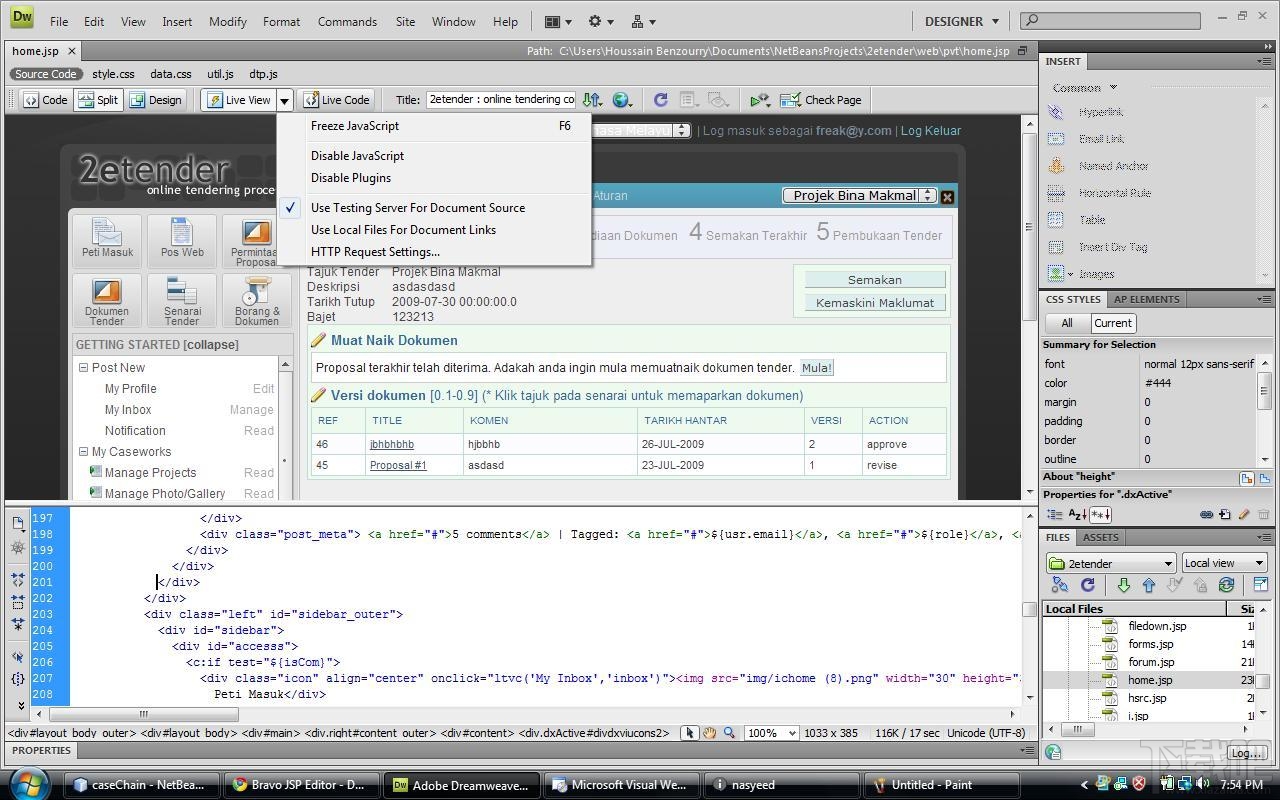Select the Hand tool in status bar
This screenshot has width=1280, height=800.
coord(710,732)
